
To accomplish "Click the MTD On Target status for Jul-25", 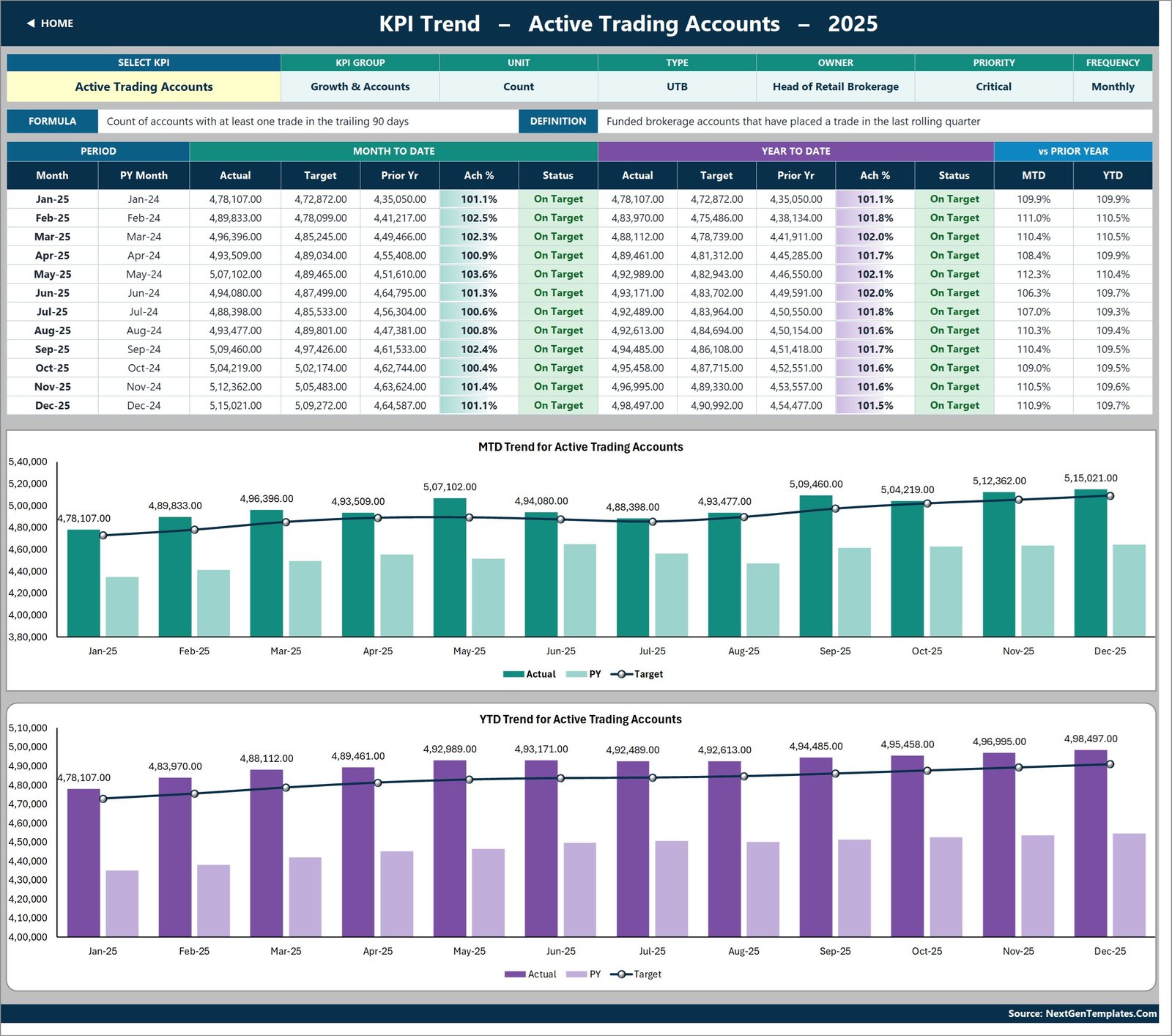I will [558, 311].
